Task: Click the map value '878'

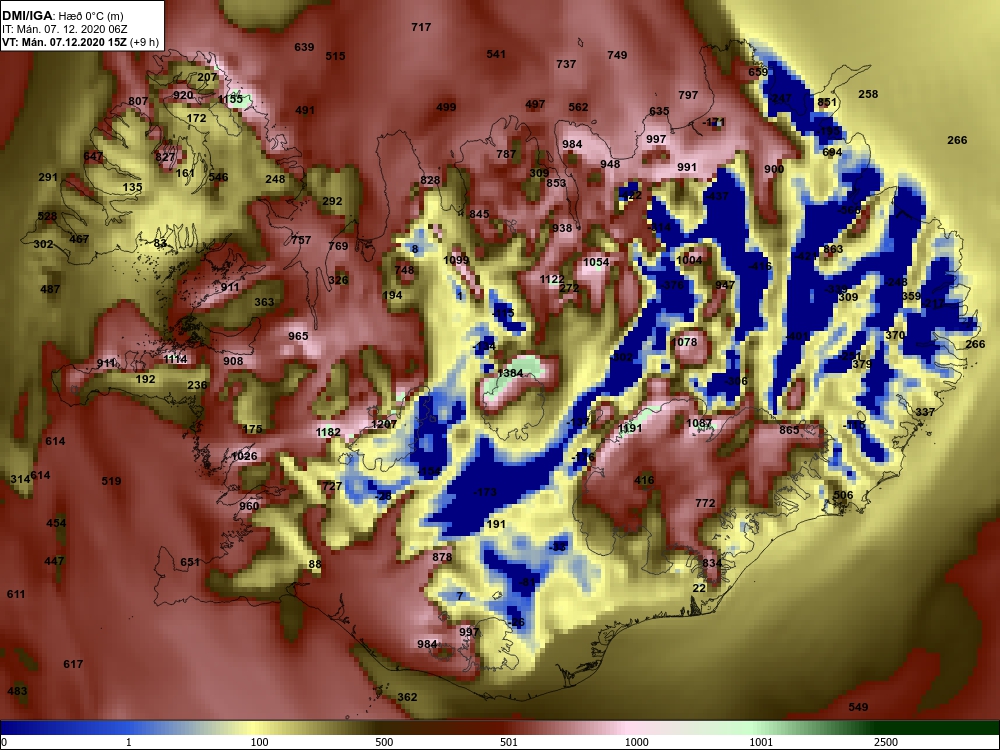Action: [442, 557]
